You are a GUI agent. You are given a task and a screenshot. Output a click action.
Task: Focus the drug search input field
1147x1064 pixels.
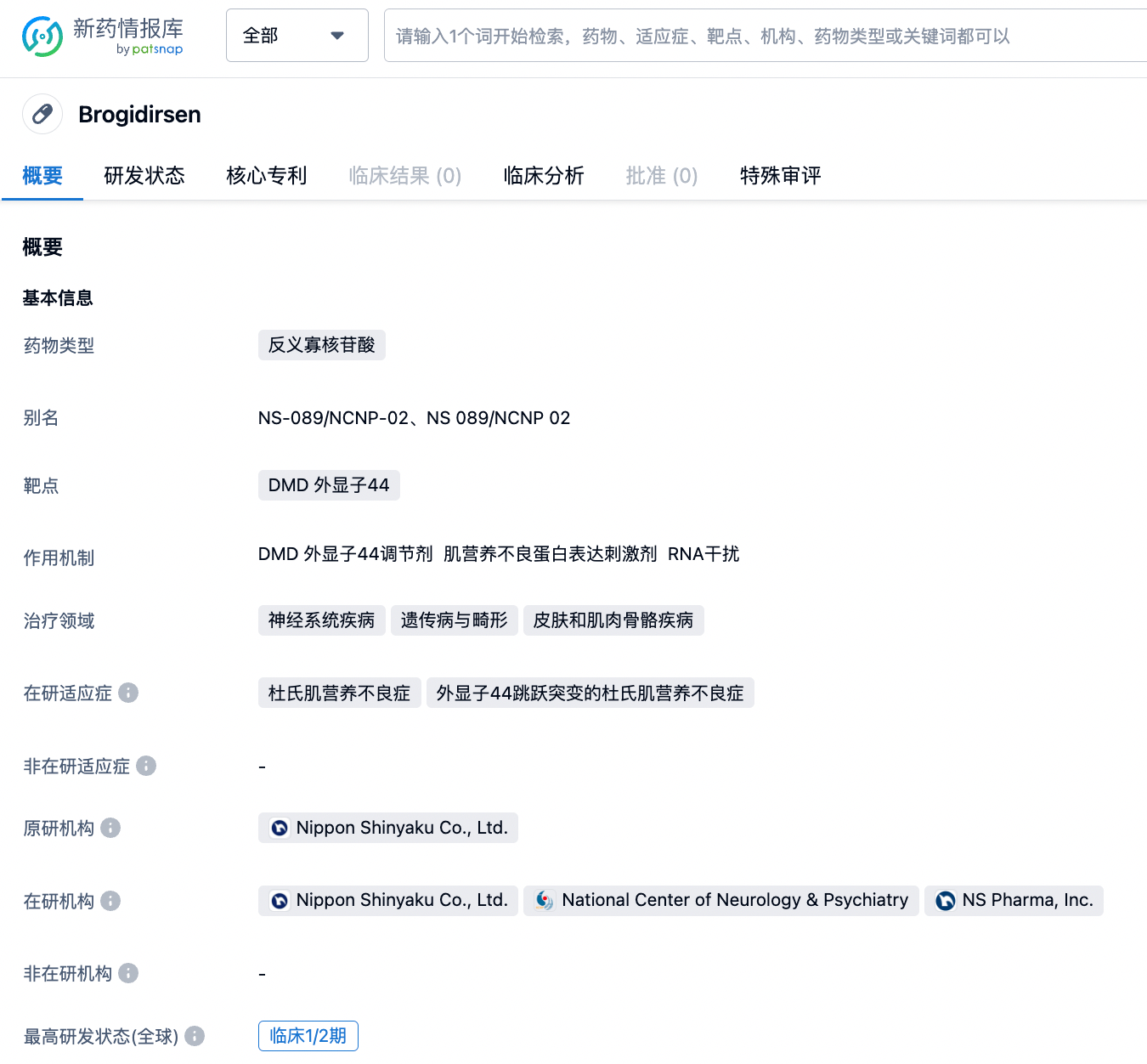[765, 36]
